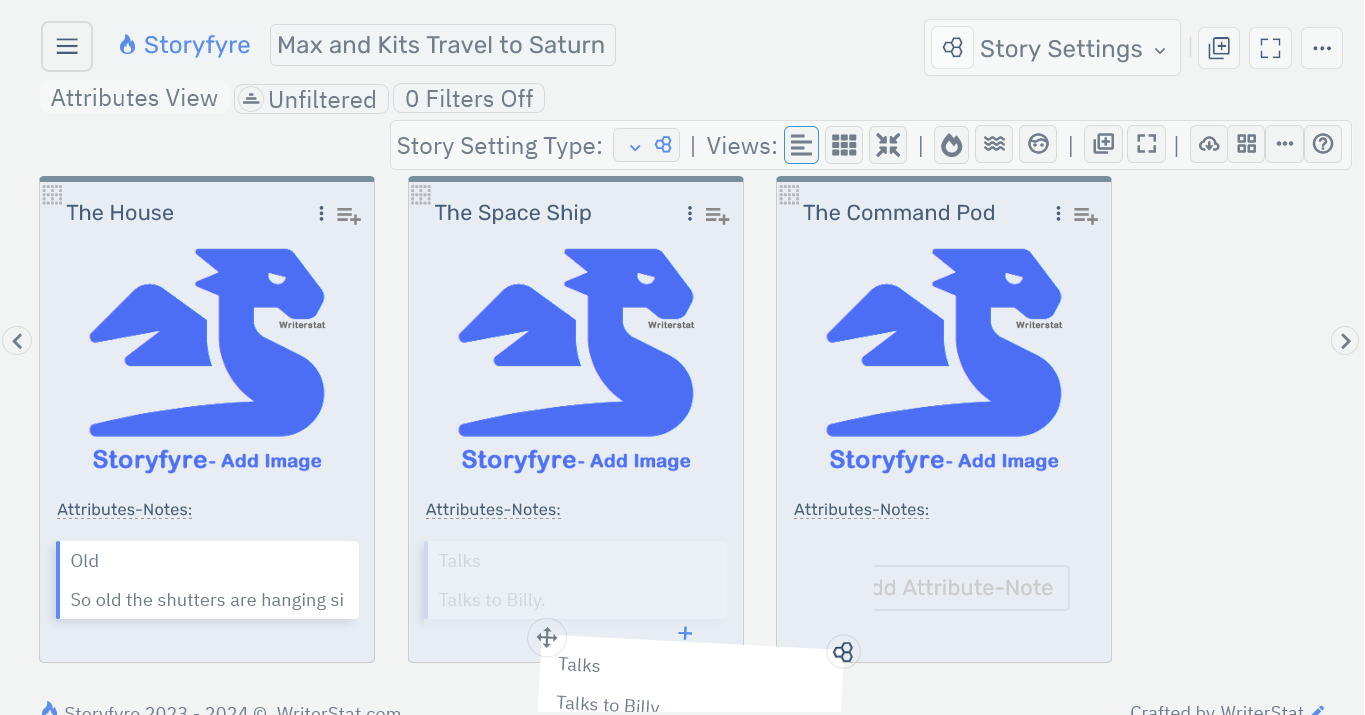Toggle 0 Filters Off

point(468,98)
